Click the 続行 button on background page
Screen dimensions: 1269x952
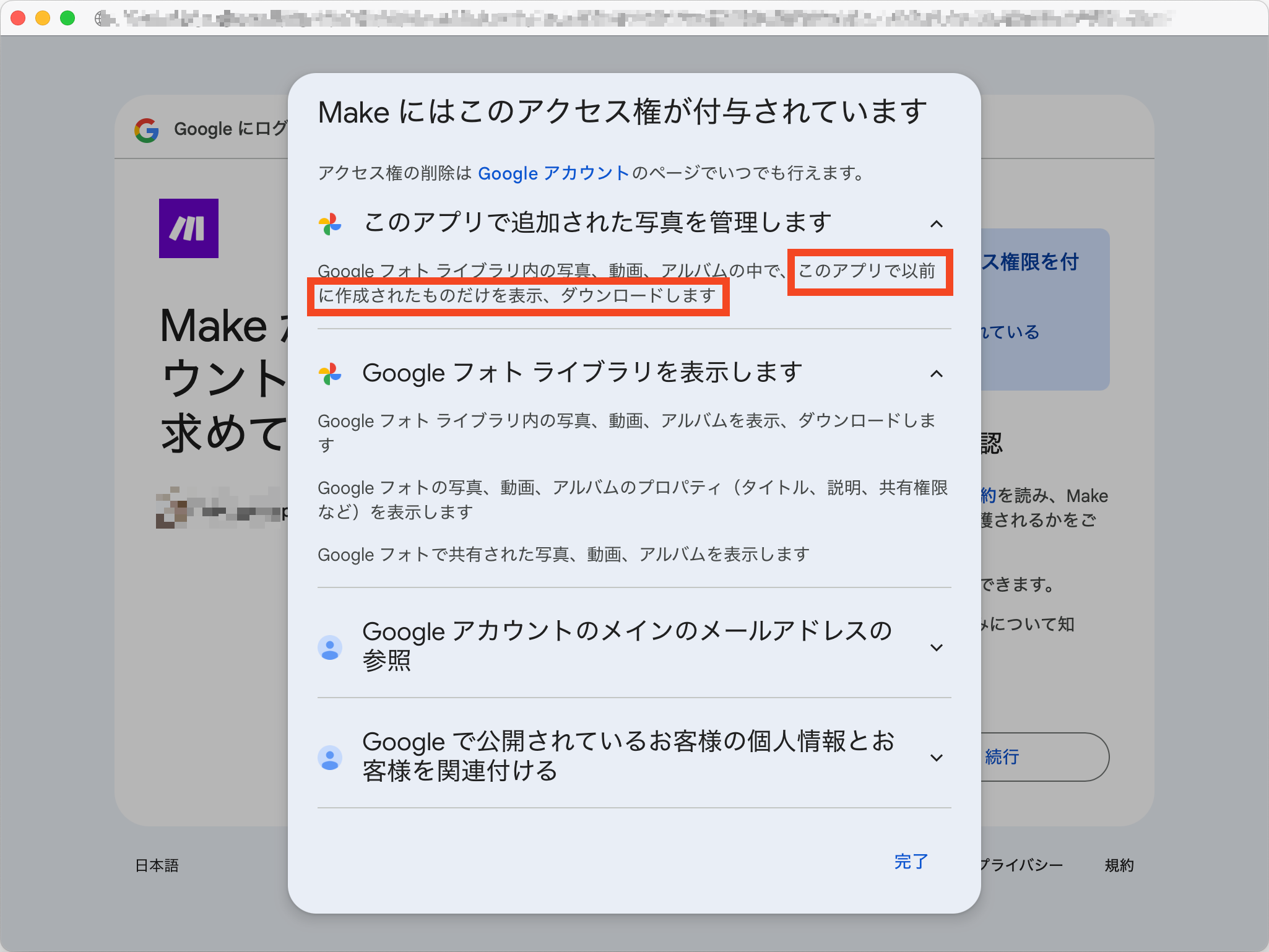[1045, 756]
